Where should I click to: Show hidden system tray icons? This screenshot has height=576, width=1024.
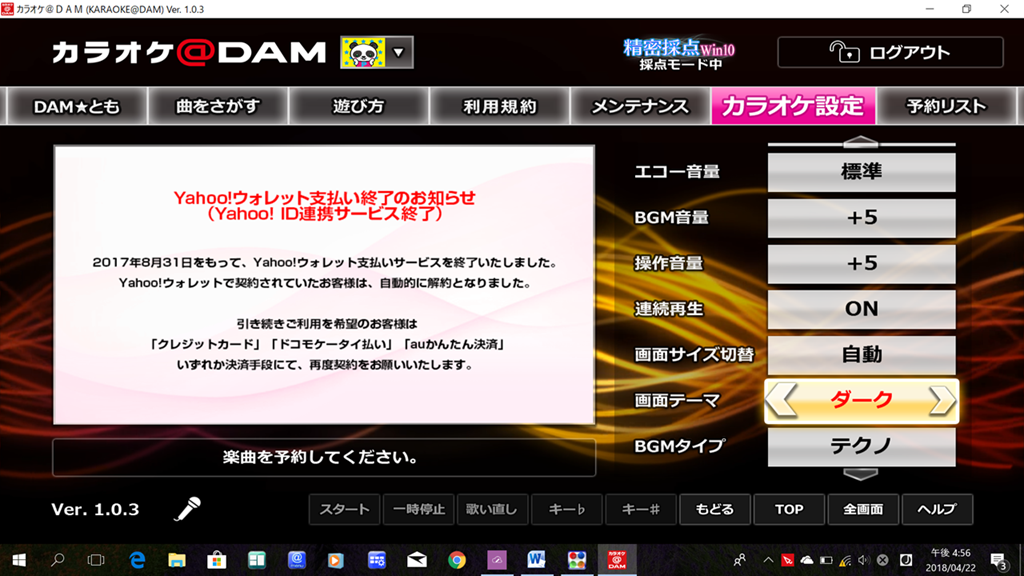[x=768, y=560]
